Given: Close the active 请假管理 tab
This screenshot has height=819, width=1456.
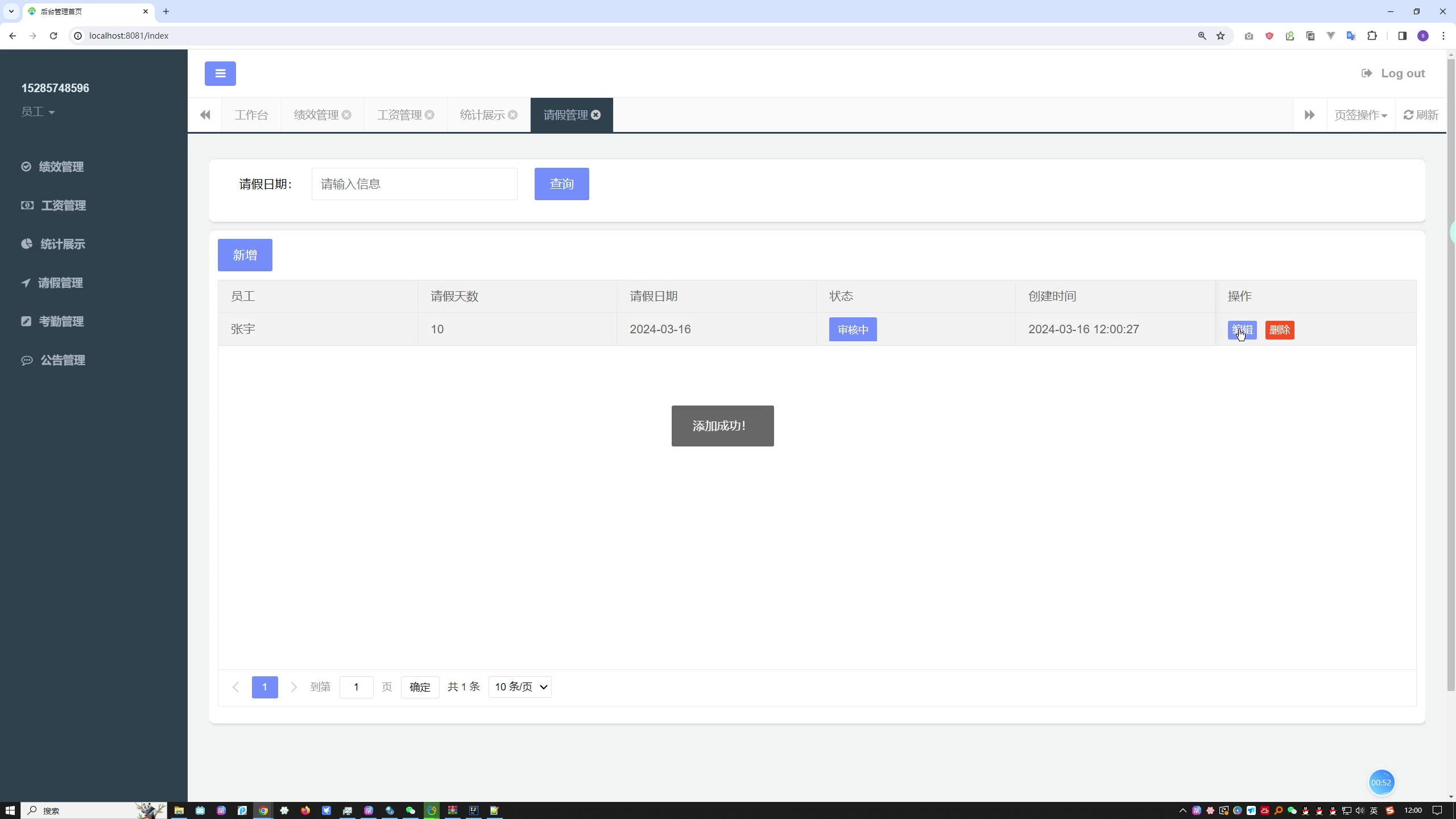Looking at the screenshot, I should (x=595, y=115).
